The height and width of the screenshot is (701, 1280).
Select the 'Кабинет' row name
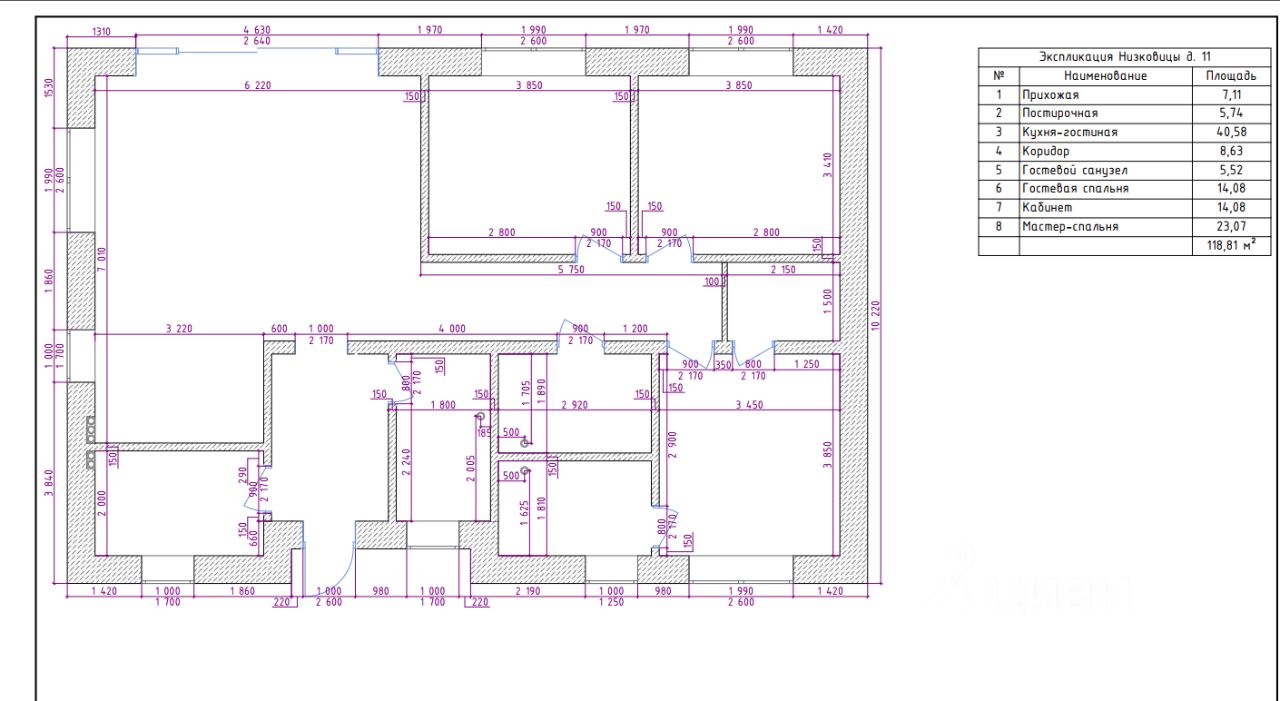1045,208
